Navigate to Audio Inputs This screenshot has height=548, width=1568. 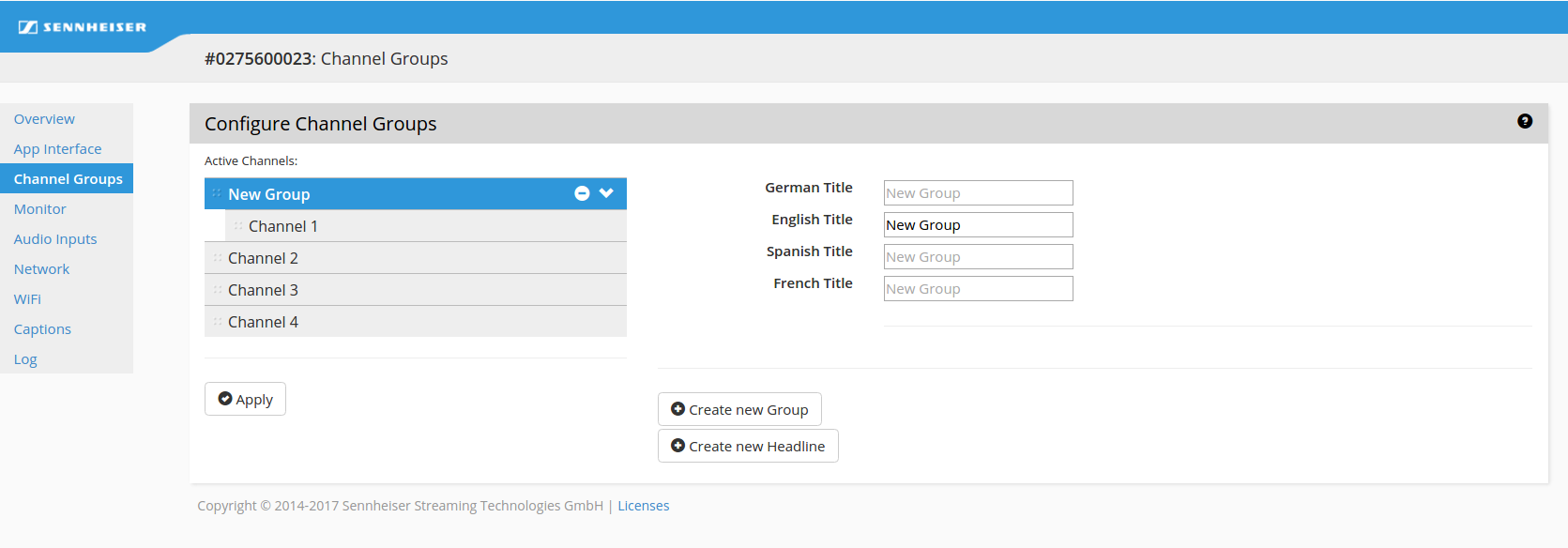(x=55, y=239)
